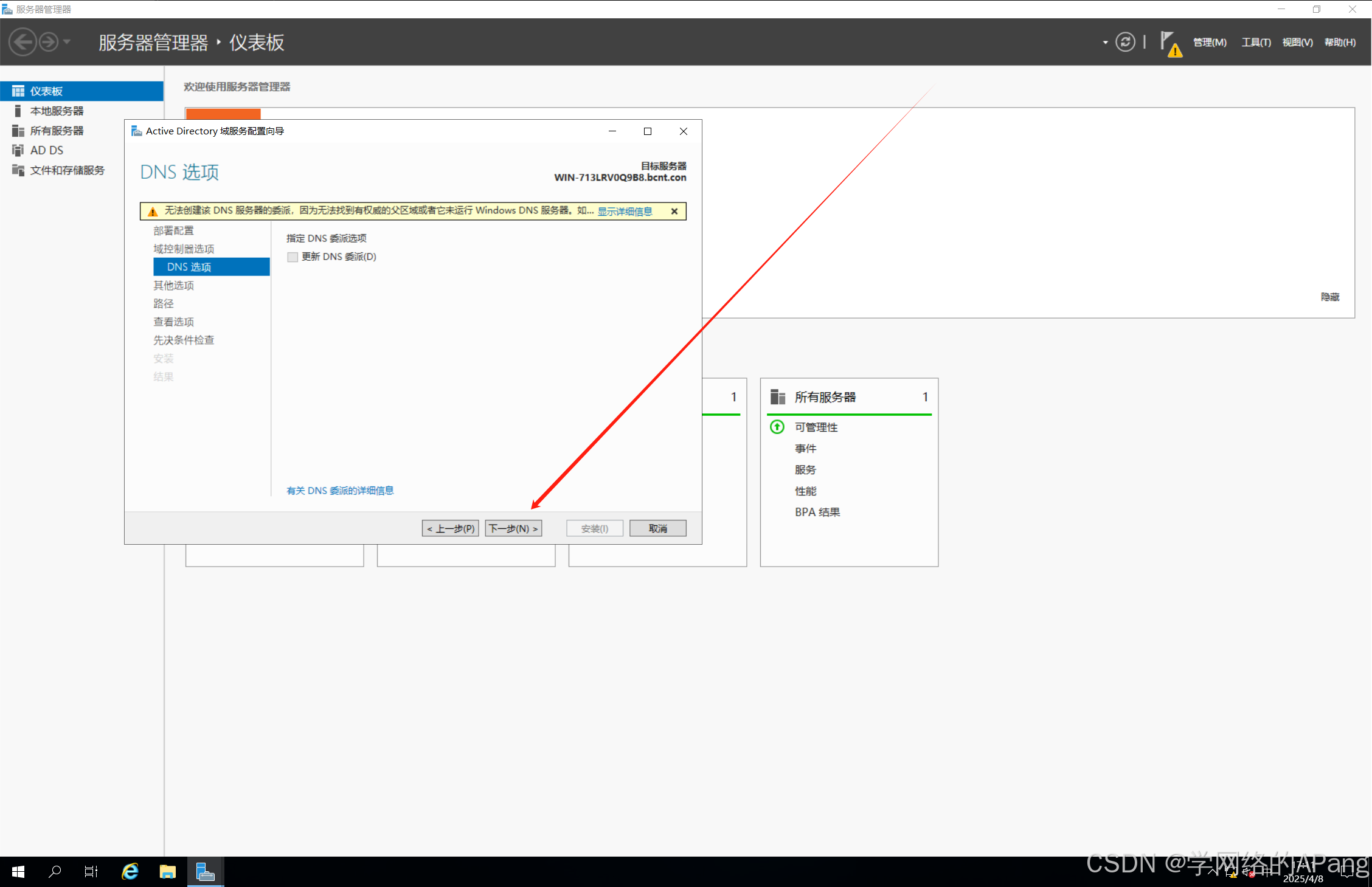Click the refresh dashboard icon
This screenshot has height=887, width=1372.
pos(1125,42)
